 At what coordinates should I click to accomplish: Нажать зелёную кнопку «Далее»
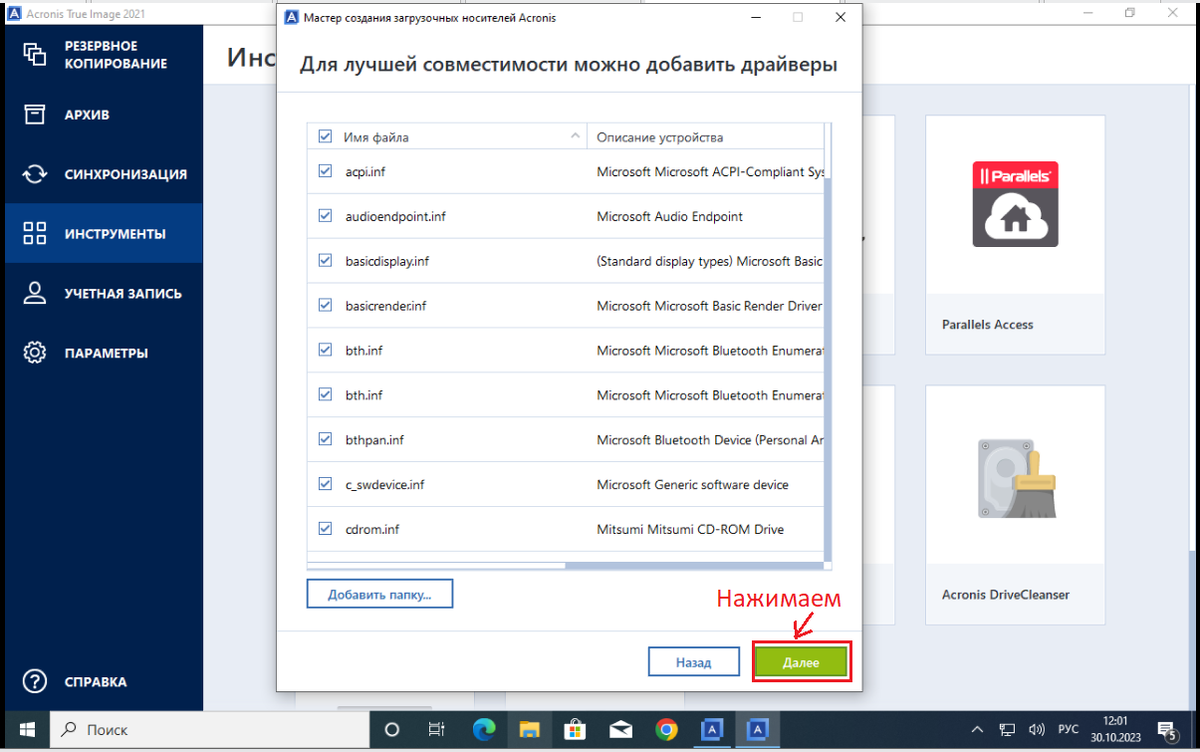[801, 661]
